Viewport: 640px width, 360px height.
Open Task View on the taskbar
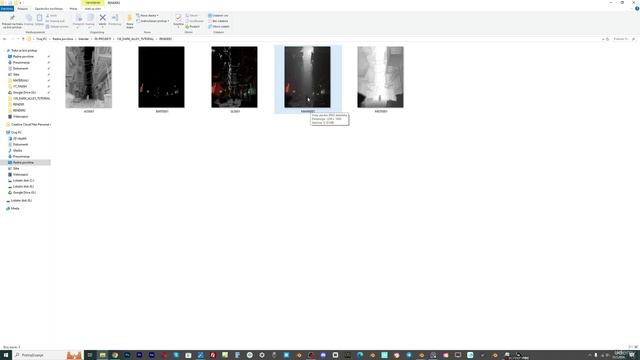90,355
